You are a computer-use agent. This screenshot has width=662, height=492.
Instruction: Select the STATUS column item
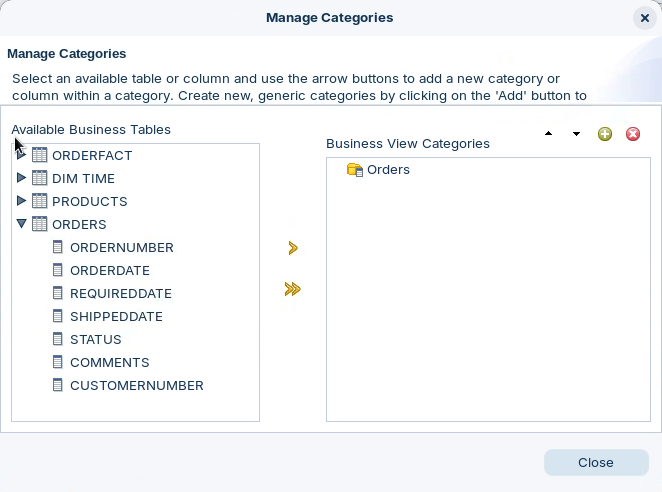click(95, 339)
